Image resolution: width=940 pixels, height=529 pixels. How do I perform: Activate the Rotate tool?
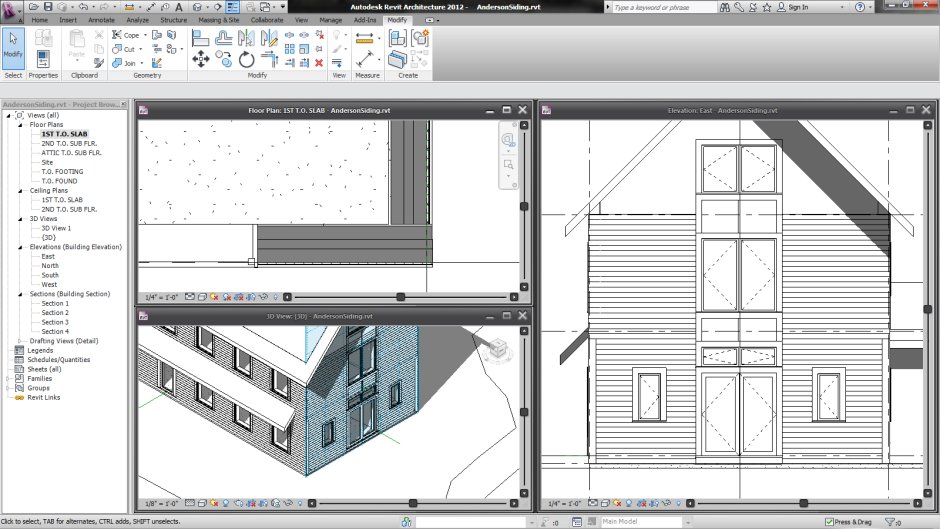tap(246, 59)
